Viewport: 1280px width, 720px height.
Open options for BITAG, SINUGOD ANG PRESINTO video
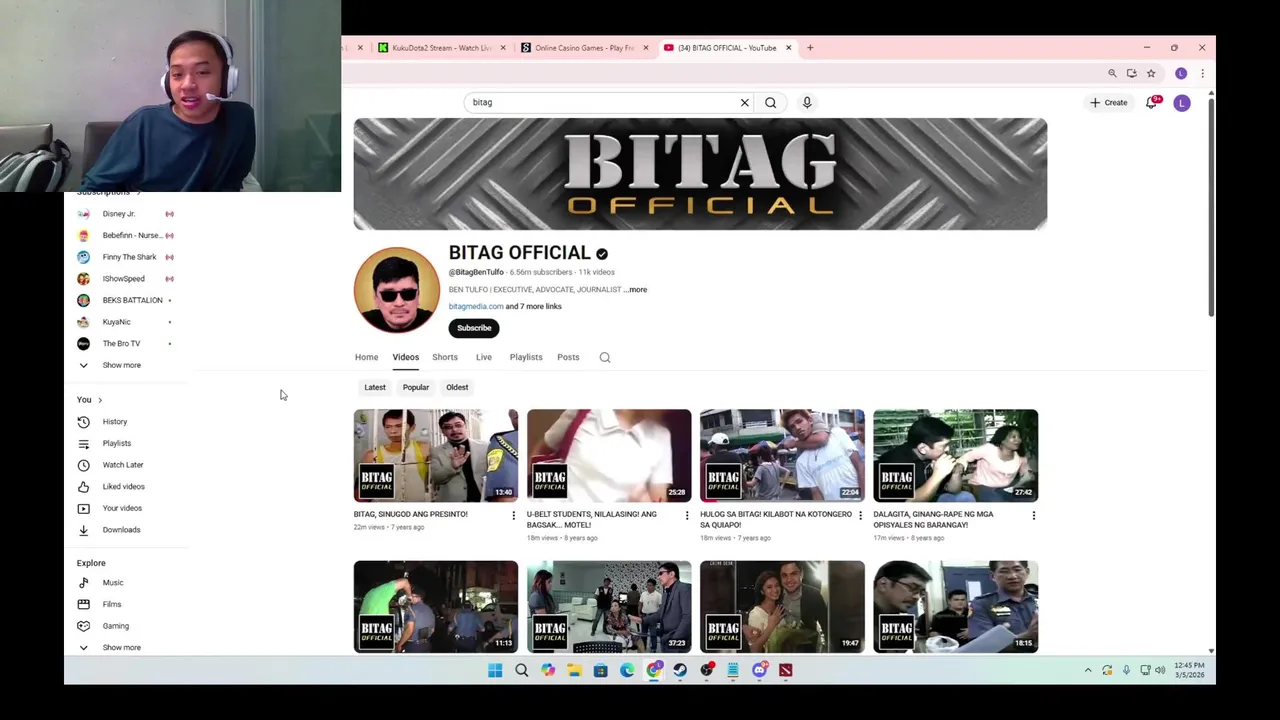pyautogui.click(x=514, y=515)
